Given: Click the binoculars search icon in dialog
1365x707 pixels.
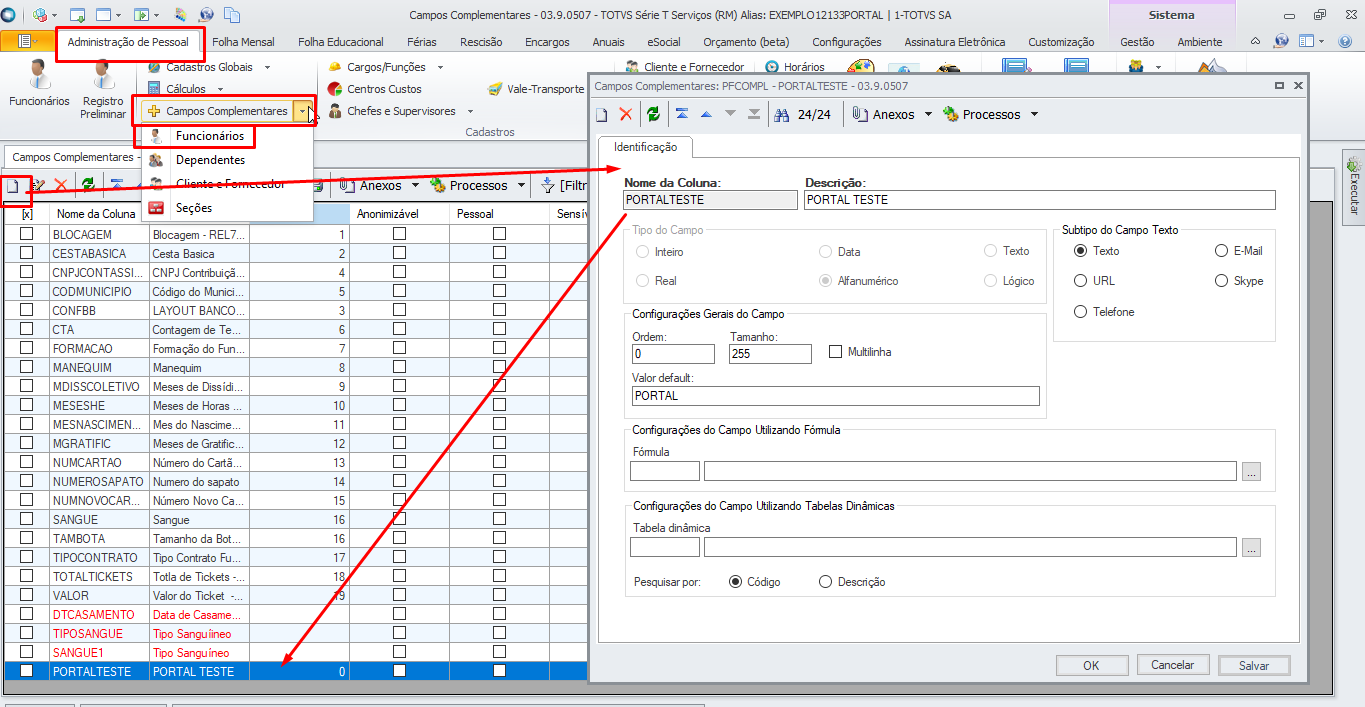Looking at the screenshot, I should 782,115.
